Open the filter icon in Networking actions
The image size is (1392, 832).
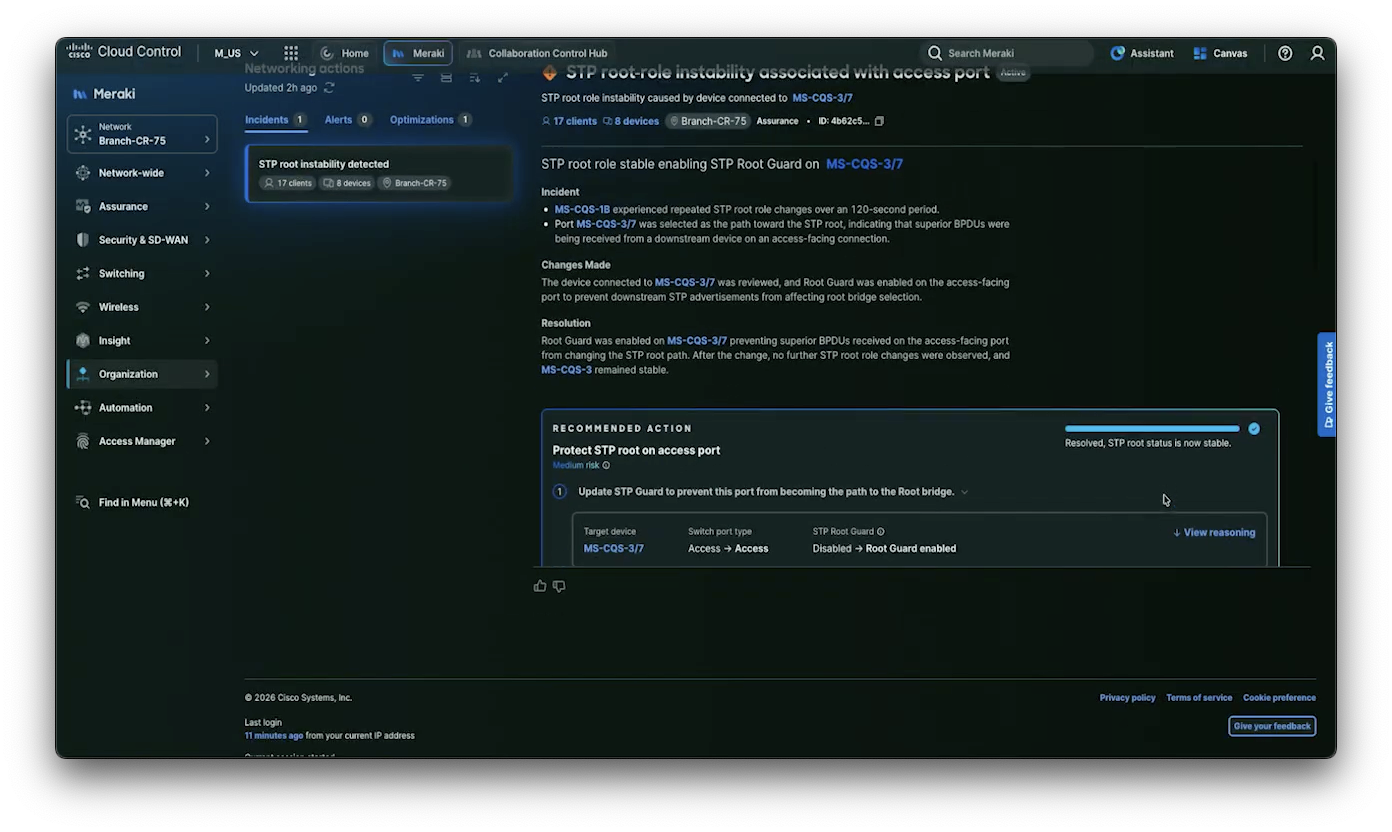tap(418, 78)
